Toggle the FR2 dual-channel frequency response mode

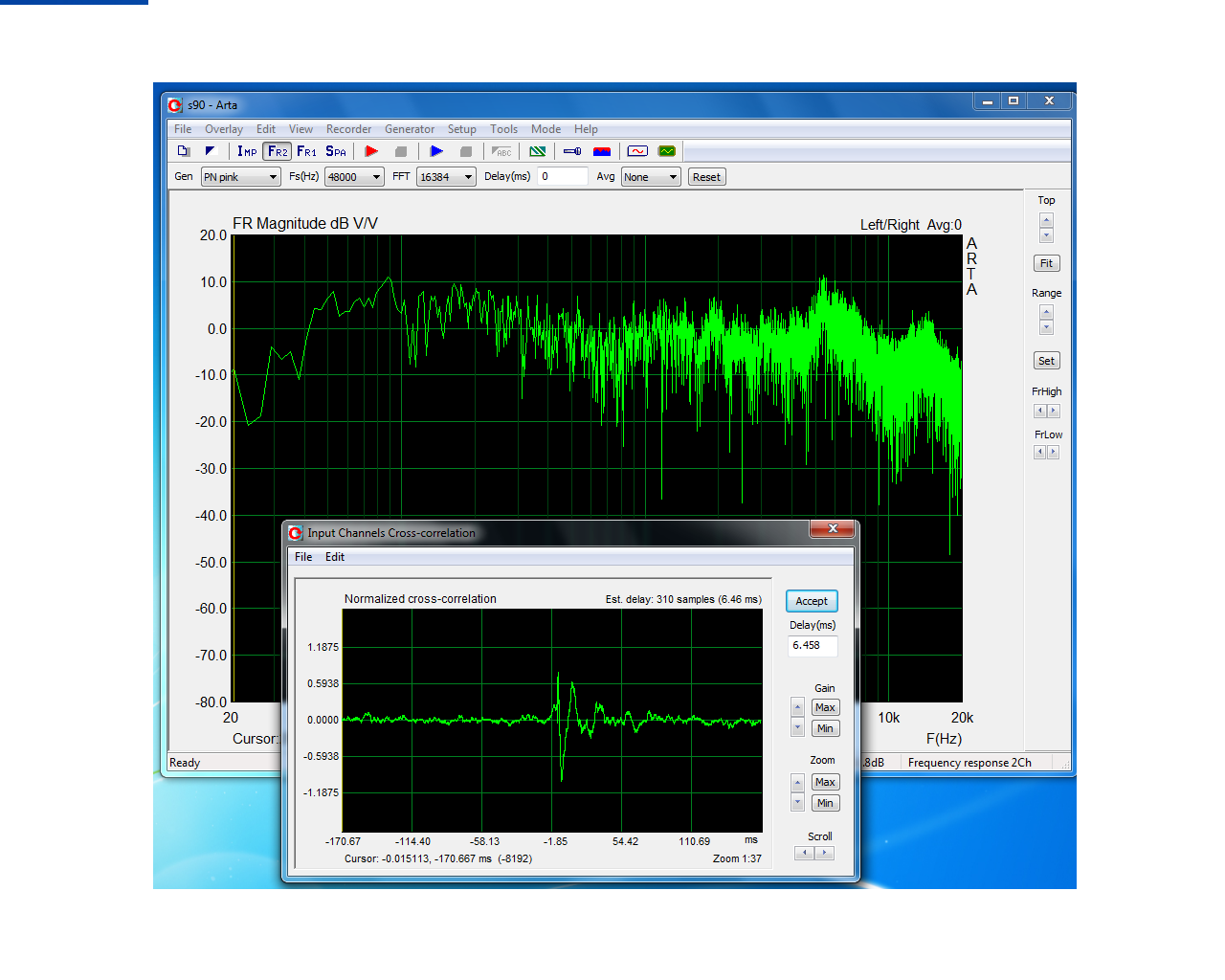pos(278,151)
